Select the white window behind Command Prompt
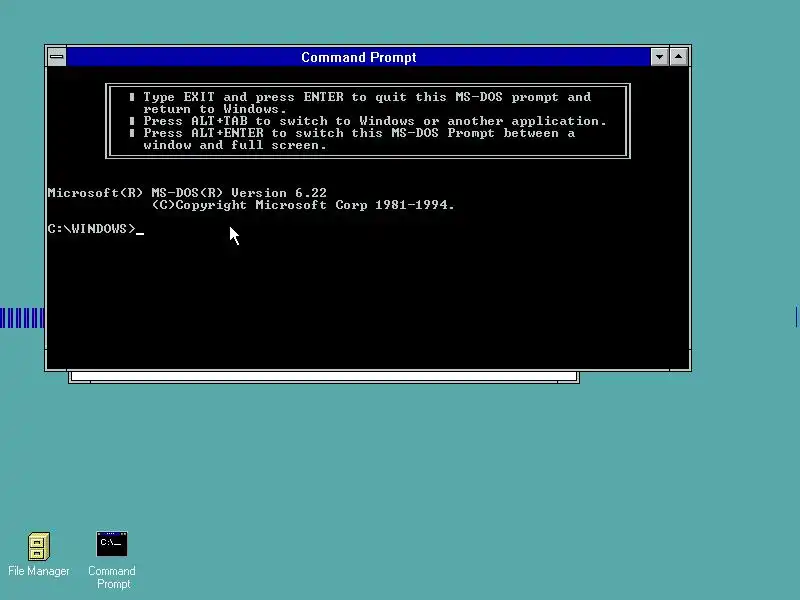The height and width of the screenshot is (600, 800). pos(324,378)
